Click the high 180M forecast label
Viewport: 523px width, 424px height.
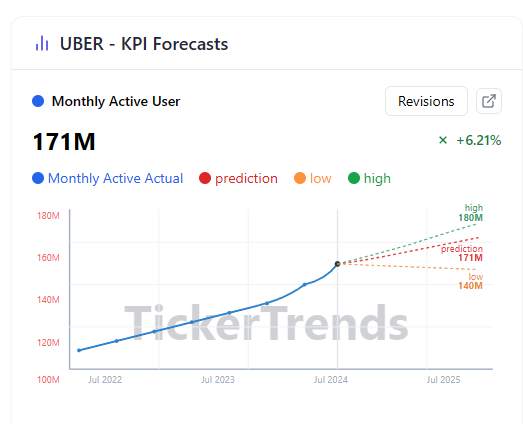click(x=471, y=213)
